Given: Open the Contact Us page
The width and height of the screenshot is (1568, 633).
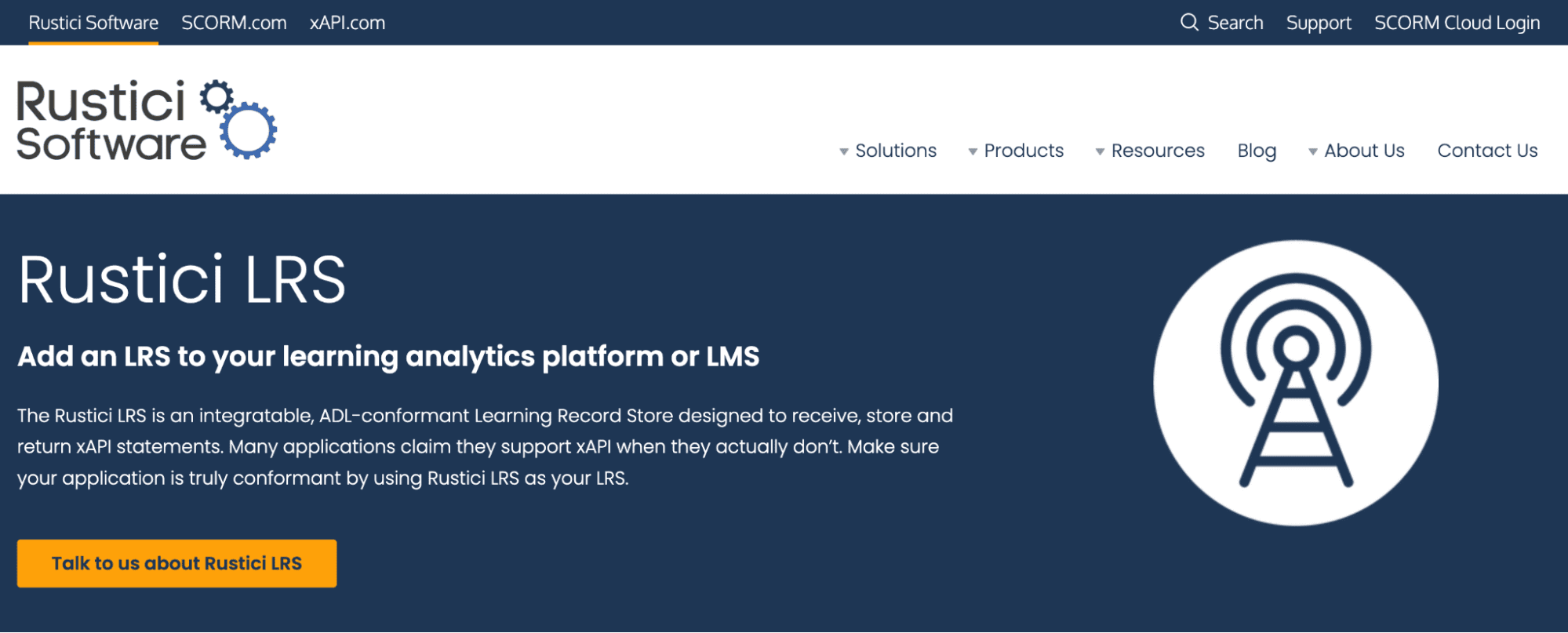Looking at the screenshot, I should click(x=1487, y=151).
